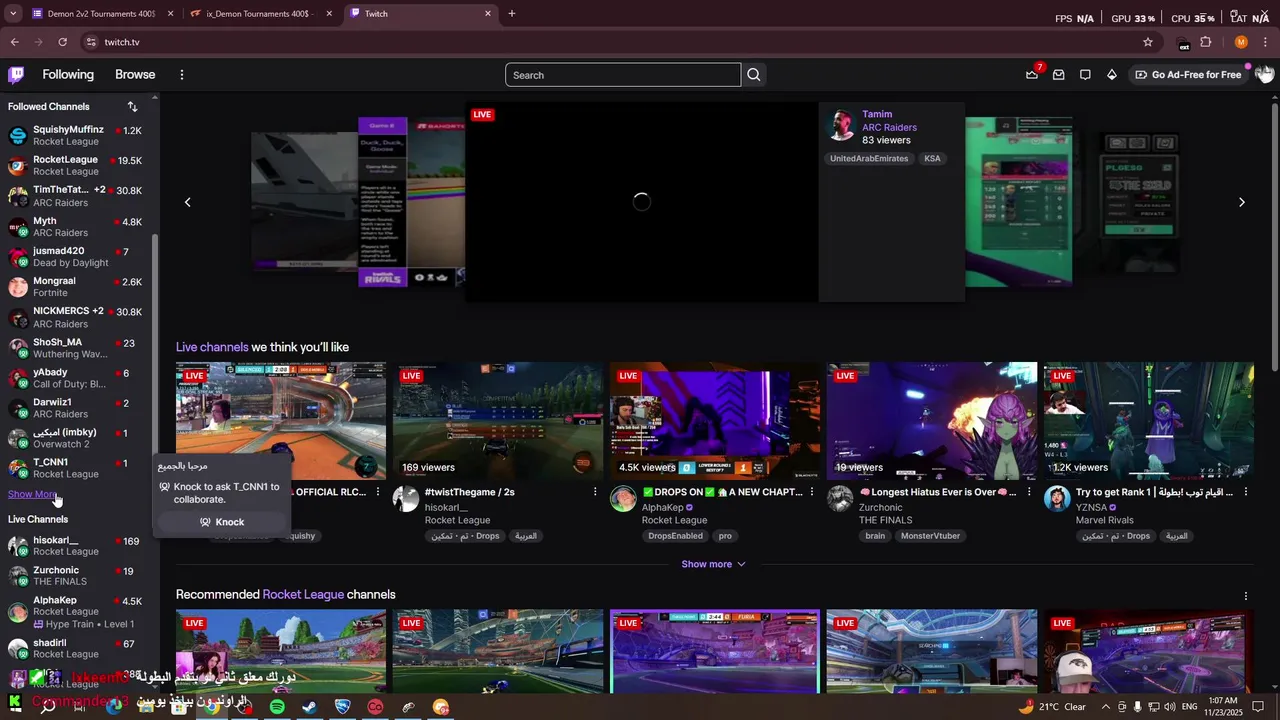Open options for DROPS ON stream card
Image resolution: width=1280 pixels, height=720 pixels.
pos(811,492)
